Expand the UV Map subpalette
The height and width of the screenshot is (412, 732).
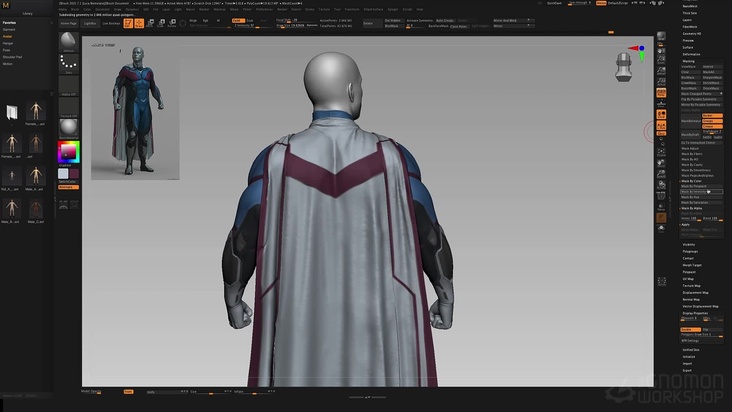(x=688, y=279)
